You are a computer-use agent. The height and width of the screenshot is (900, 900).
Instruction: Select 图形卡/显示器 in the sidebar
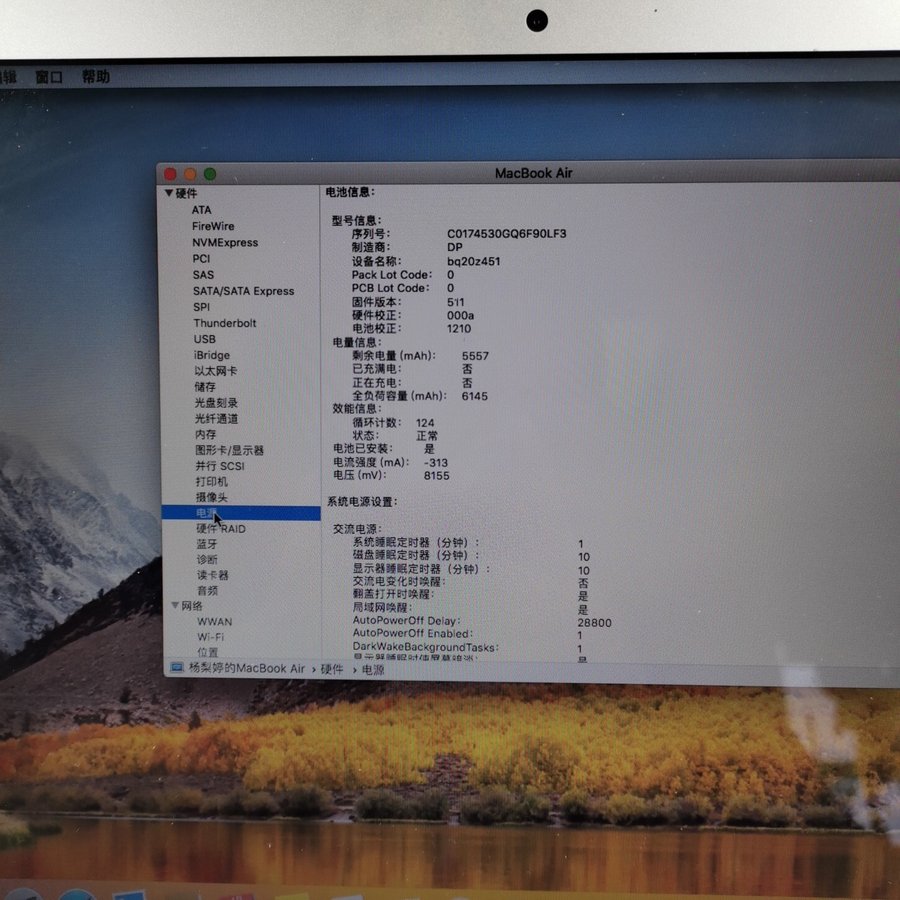pos(230,450)
